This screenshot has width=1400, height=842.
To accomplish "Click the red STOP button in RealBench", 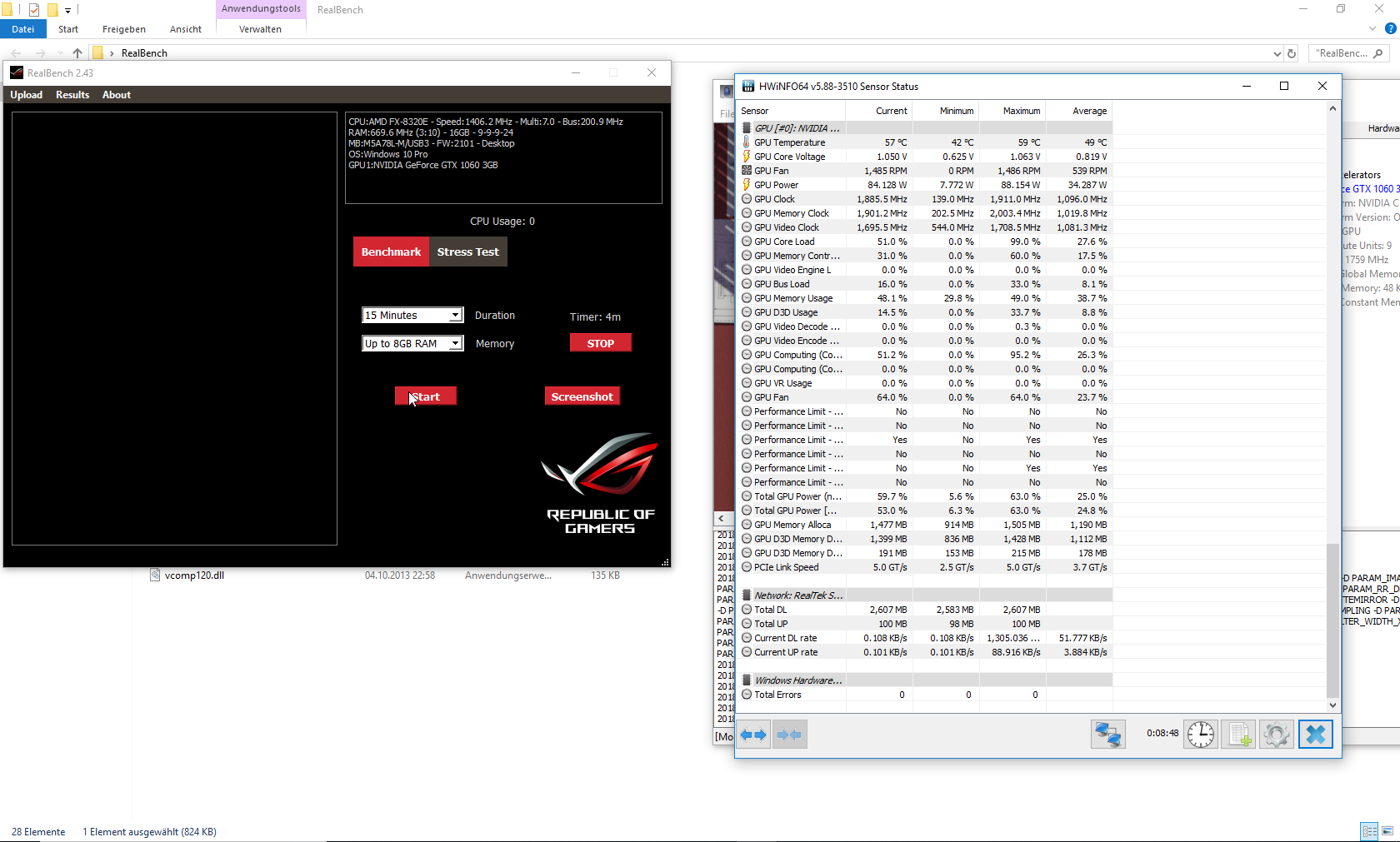I will coord(601,343).
